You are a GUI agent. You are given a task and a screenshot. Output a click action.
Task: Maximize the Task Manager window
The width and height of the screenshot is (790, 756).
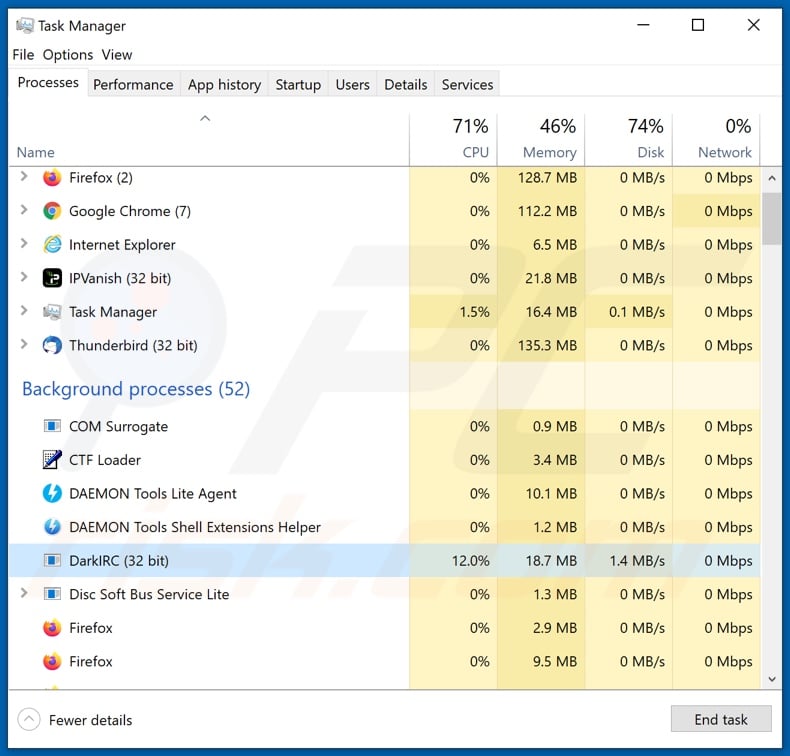[x=698, y=25]
